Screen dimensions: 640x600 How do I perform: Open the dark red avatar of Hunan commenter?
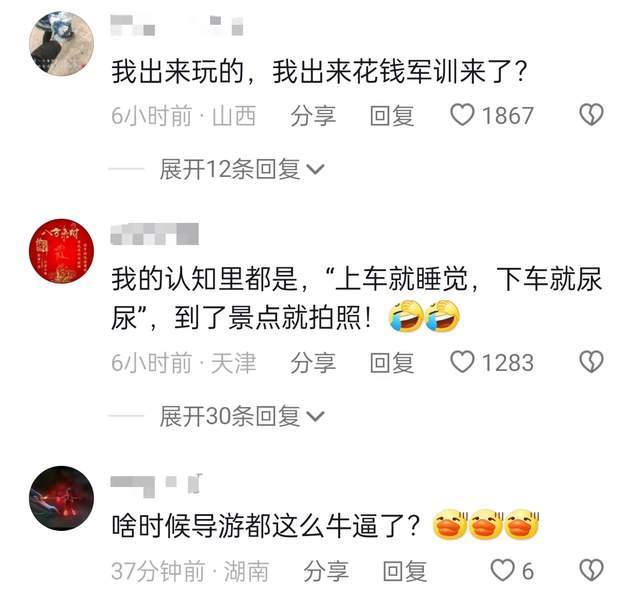[x=61, y=498]
